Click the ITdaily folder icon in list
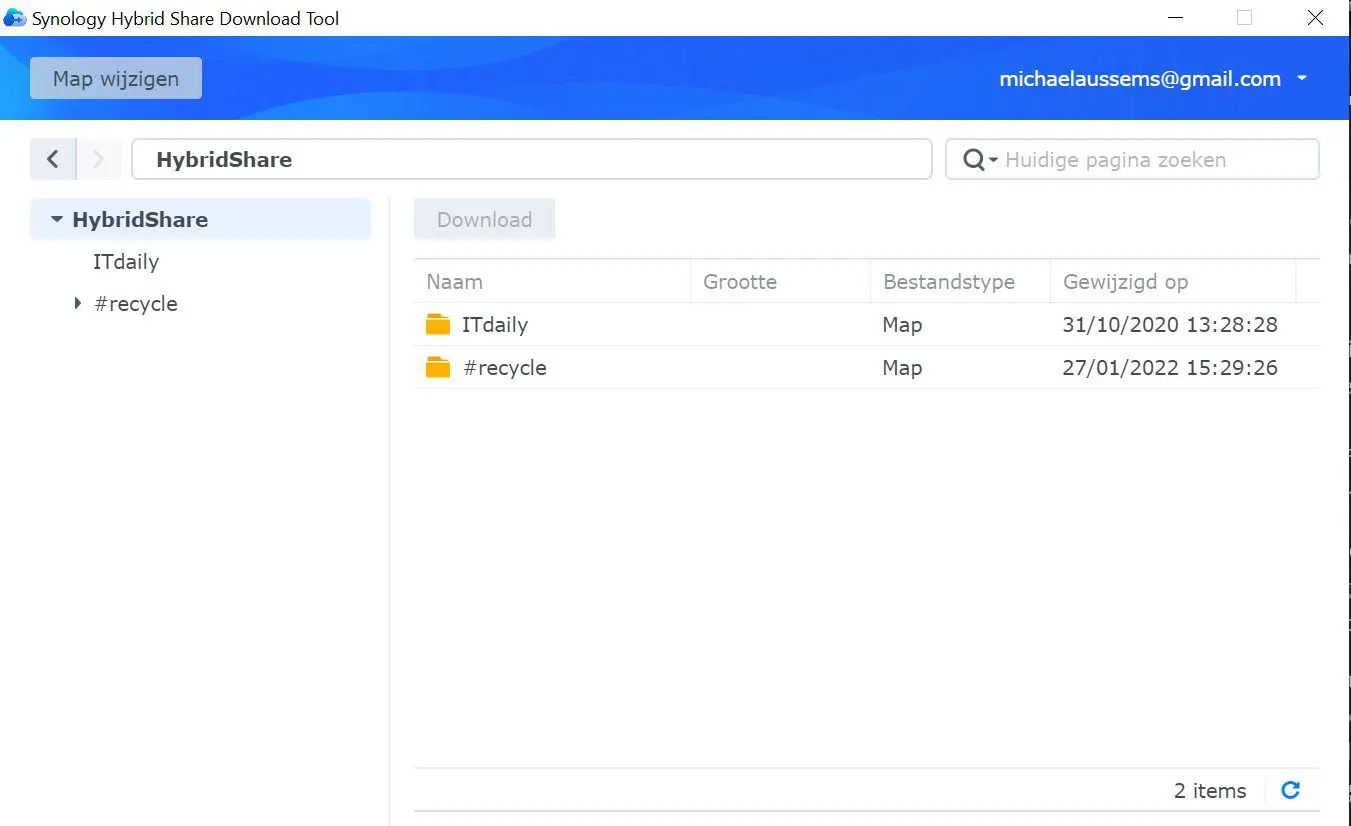The image size is (1351, 826). click(x=438, y=324)
